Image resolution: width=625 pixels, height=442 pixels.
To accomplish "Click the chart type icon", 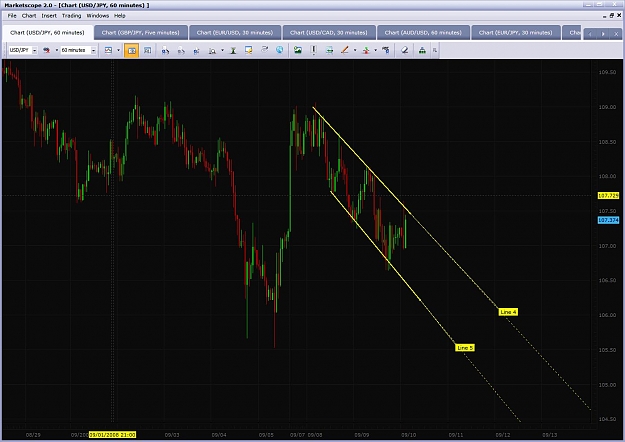I will 108,51.
